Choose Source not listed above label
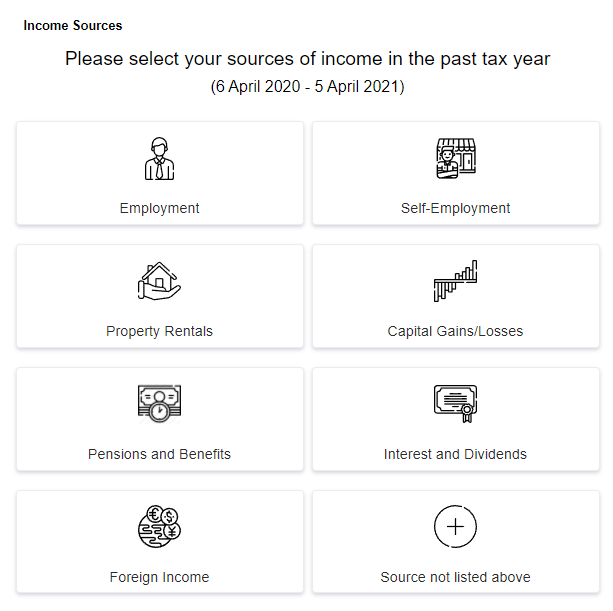 (x=455, y=577)
